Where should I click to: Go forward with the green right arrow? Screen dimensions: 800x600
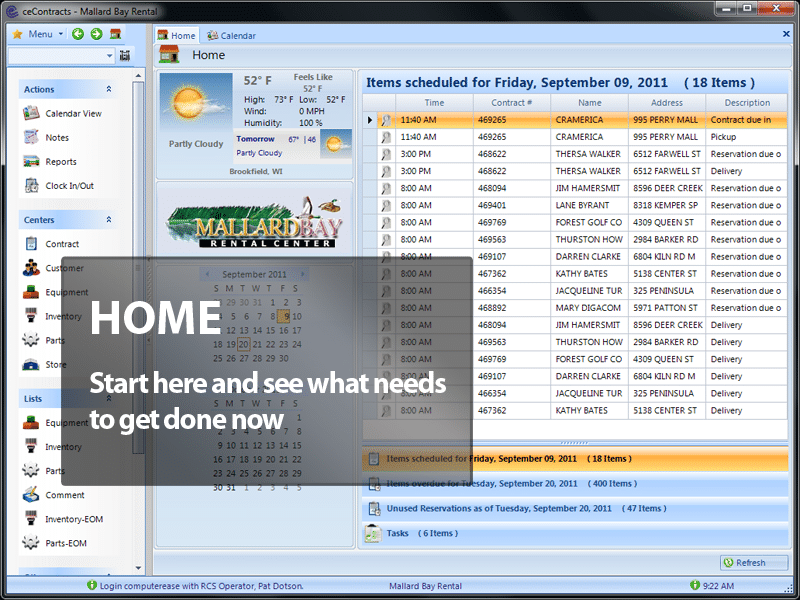(x=96, y=34)
